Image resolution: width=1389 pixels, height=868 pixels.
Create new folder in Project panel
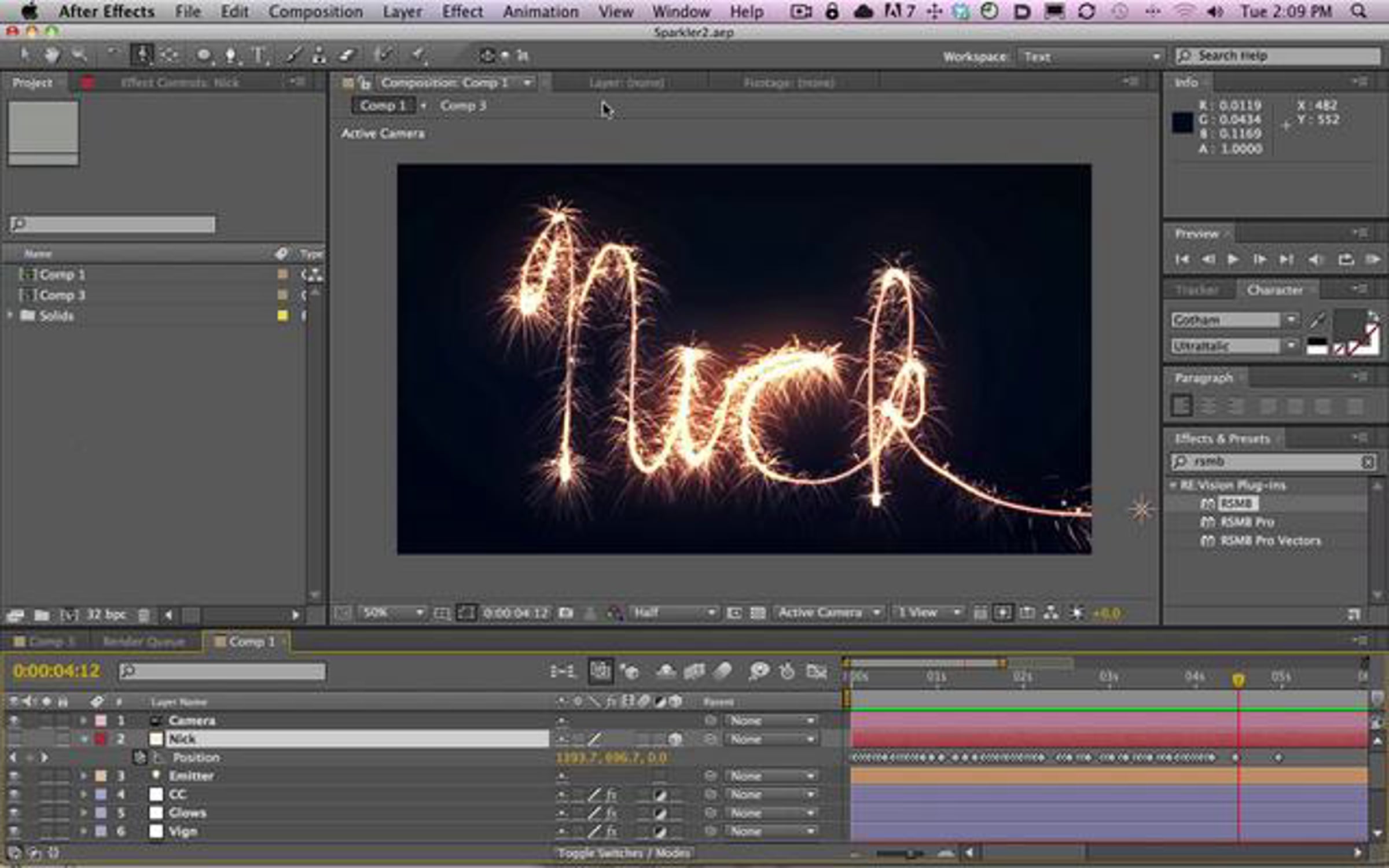click(x=41, y=615)
